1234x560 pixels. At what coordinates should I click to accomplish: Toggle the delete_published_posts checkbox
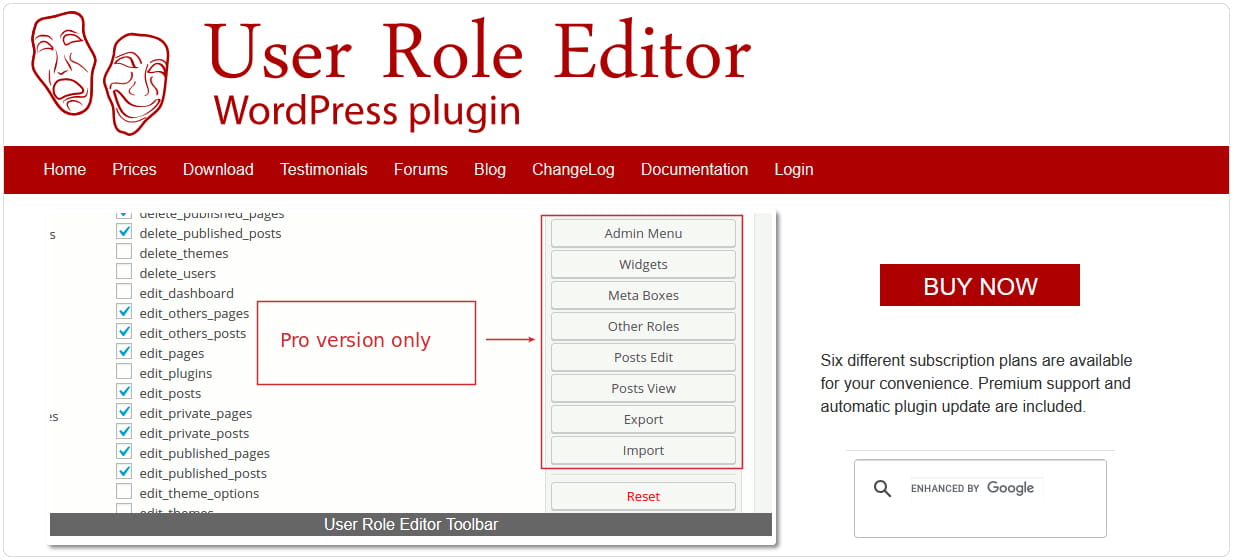coord(124,232)
